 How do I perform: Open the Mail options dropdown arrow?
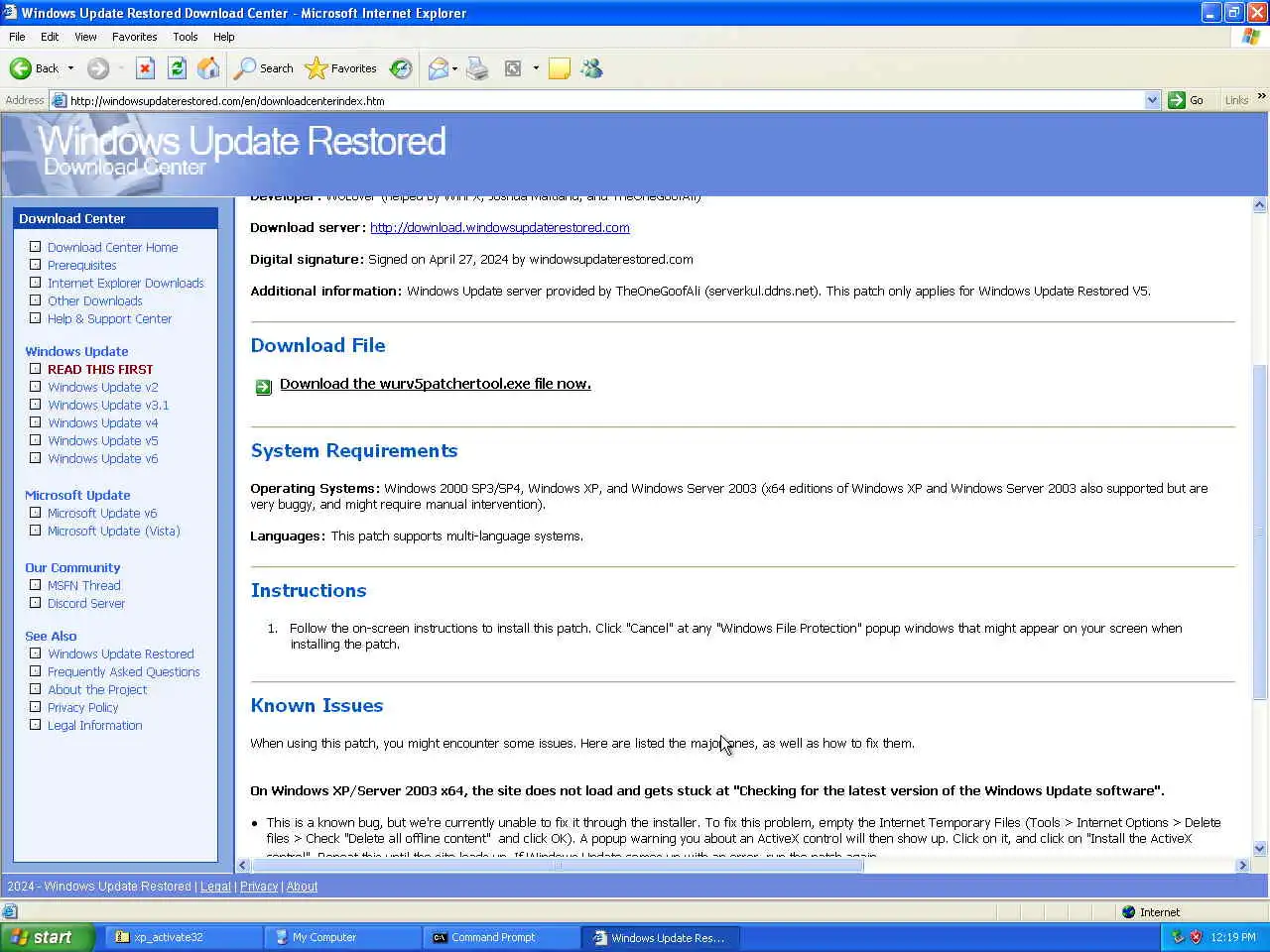[454, 68]
